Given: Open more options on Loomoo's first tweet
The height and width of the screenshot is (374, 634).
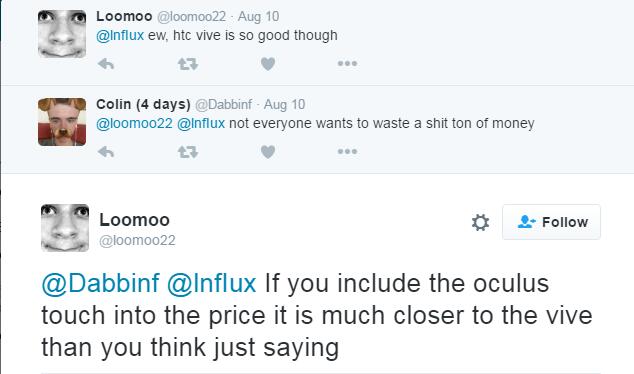Looking at the screenshot, I should click(x=347, y=63).
